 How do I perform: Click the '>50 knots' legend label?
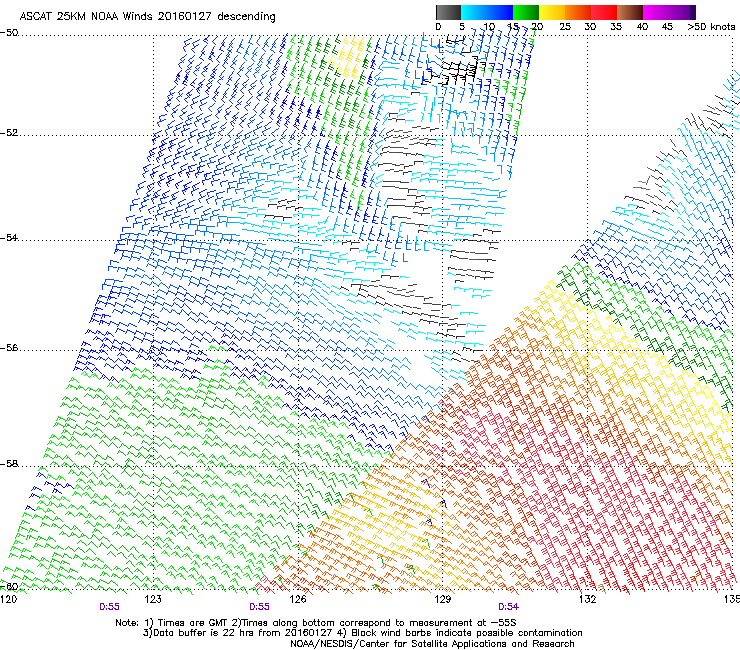pyautogui.click(x=712, y=27)
